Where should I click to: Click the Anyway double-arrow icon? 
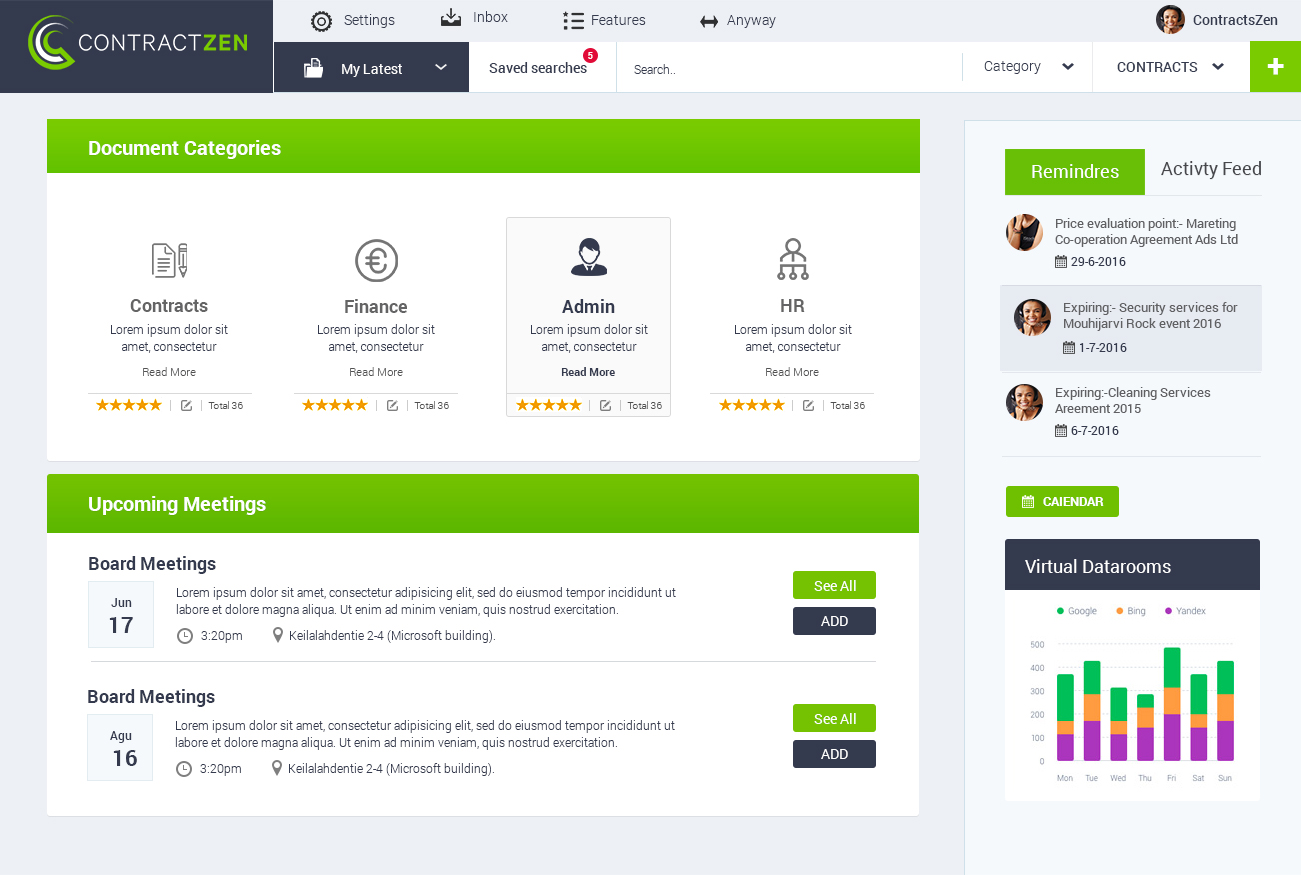pyautogui.click(x=709, y=21)
